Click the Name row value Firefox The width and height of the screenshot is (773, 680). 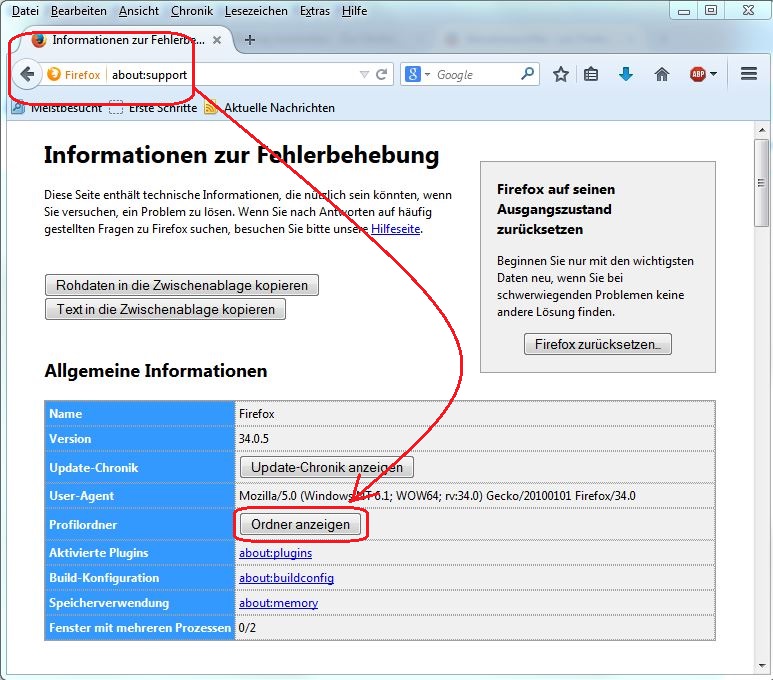click(256, 414)
